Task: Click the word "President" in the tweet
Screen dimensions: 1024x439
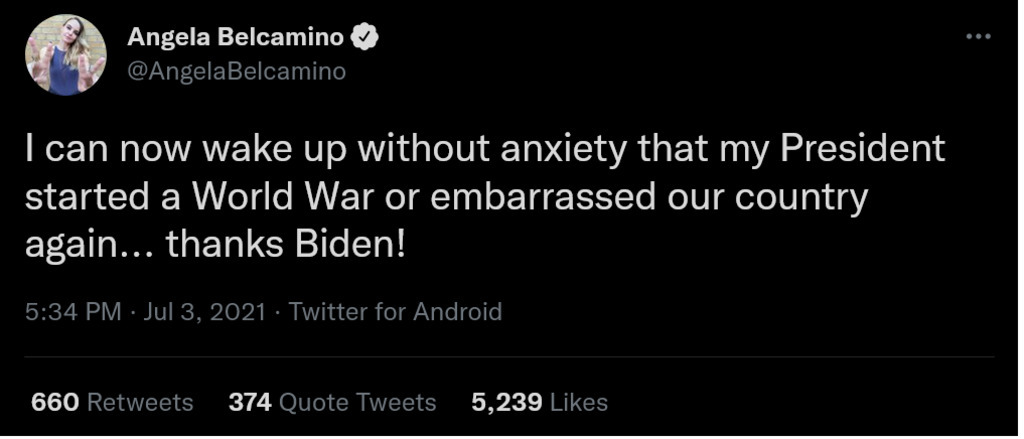Action: (x=862, y=150)
